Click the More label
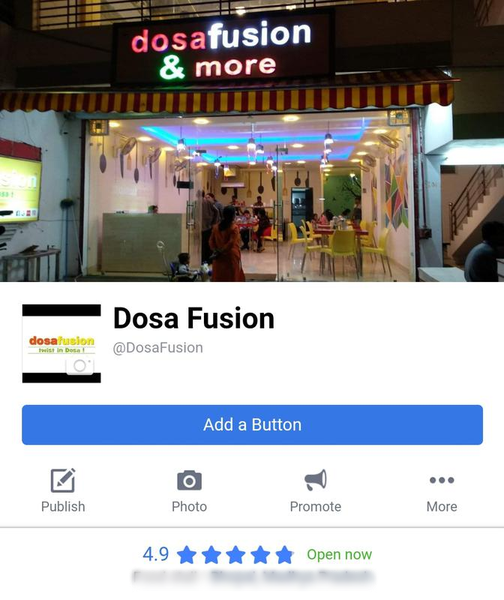Viewport: 504px width, 600px height. (442, 506)
